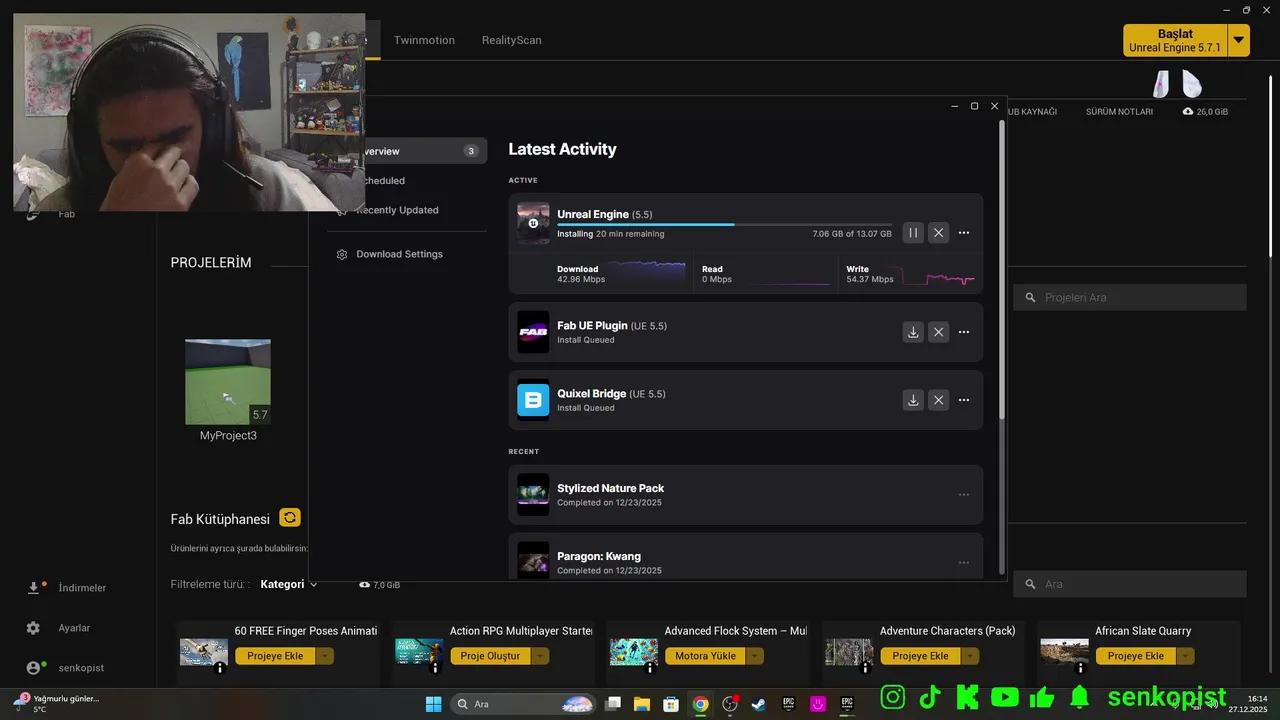Image resolution: width=1280 pixels, height=720 pixels.
Task: Click the 7,0 GiB library size label
Action: coord(380,584)
